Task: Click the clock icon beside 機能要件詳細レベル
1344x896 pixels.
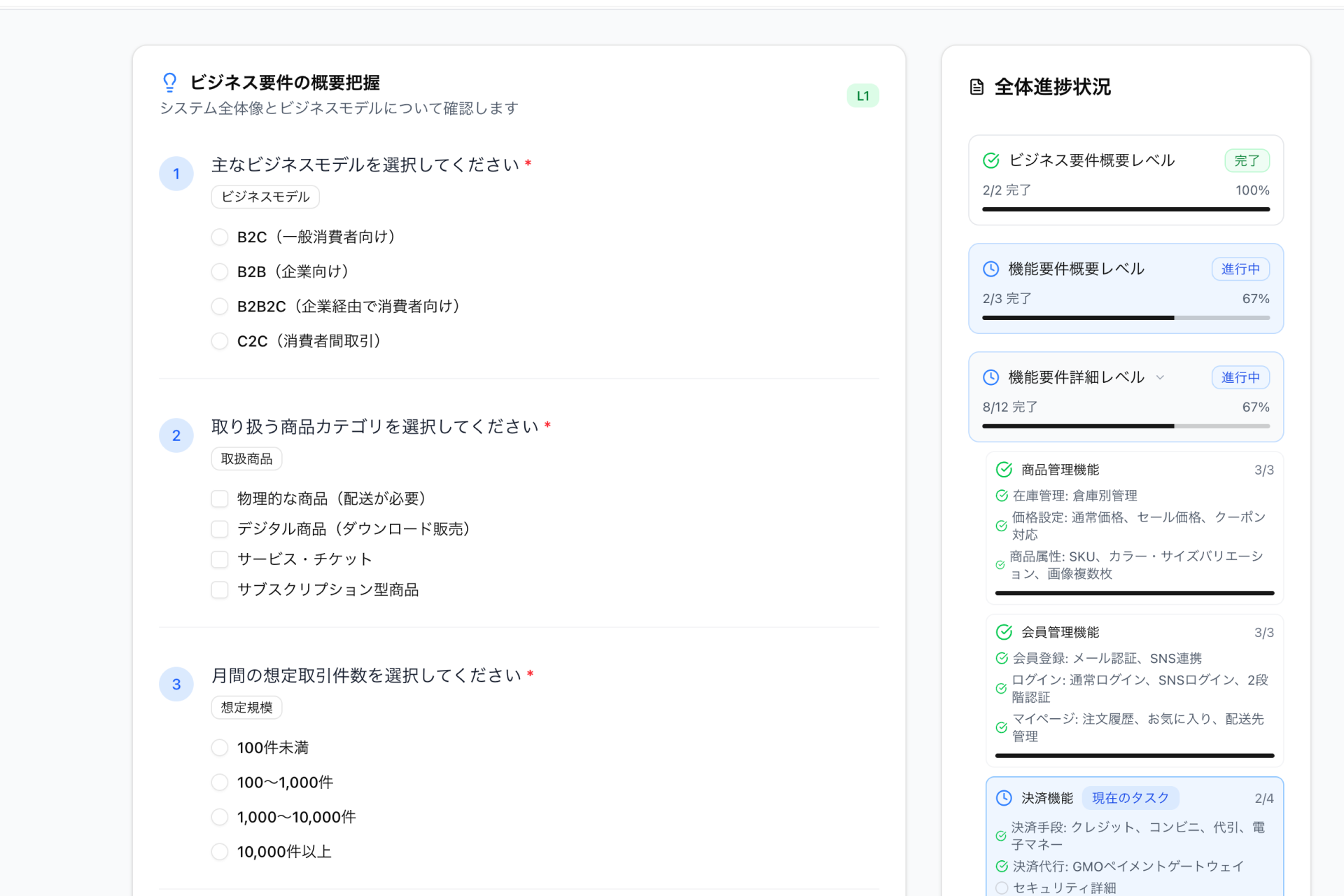Action: [990, 377]
